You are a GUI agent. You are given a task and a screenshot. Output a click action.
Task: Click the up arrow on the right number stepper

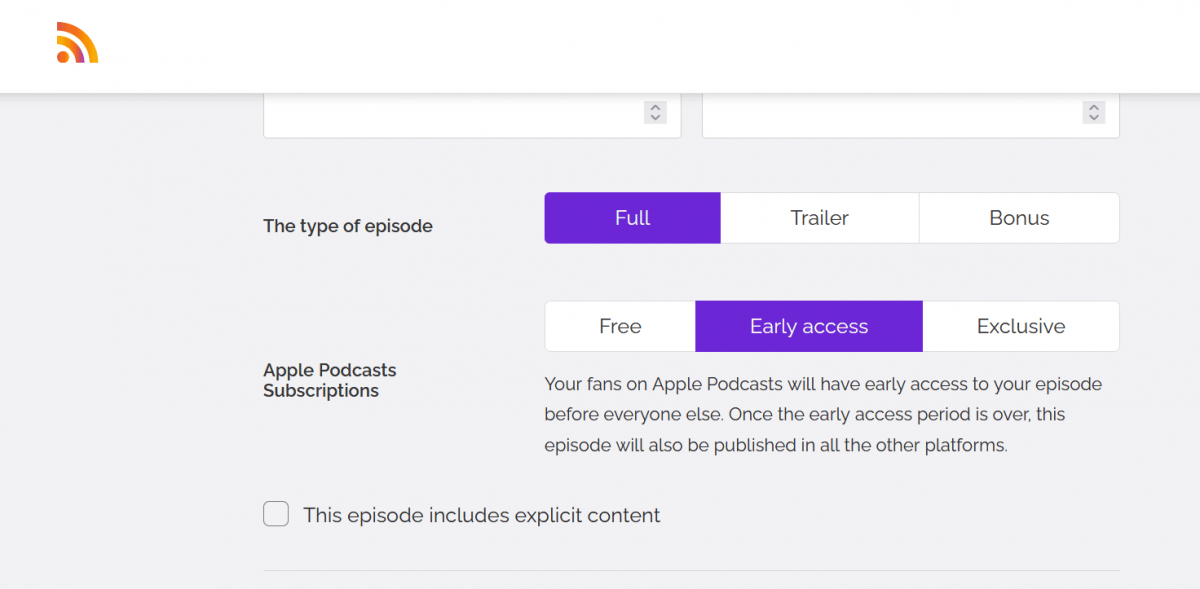click(1093, 107)
